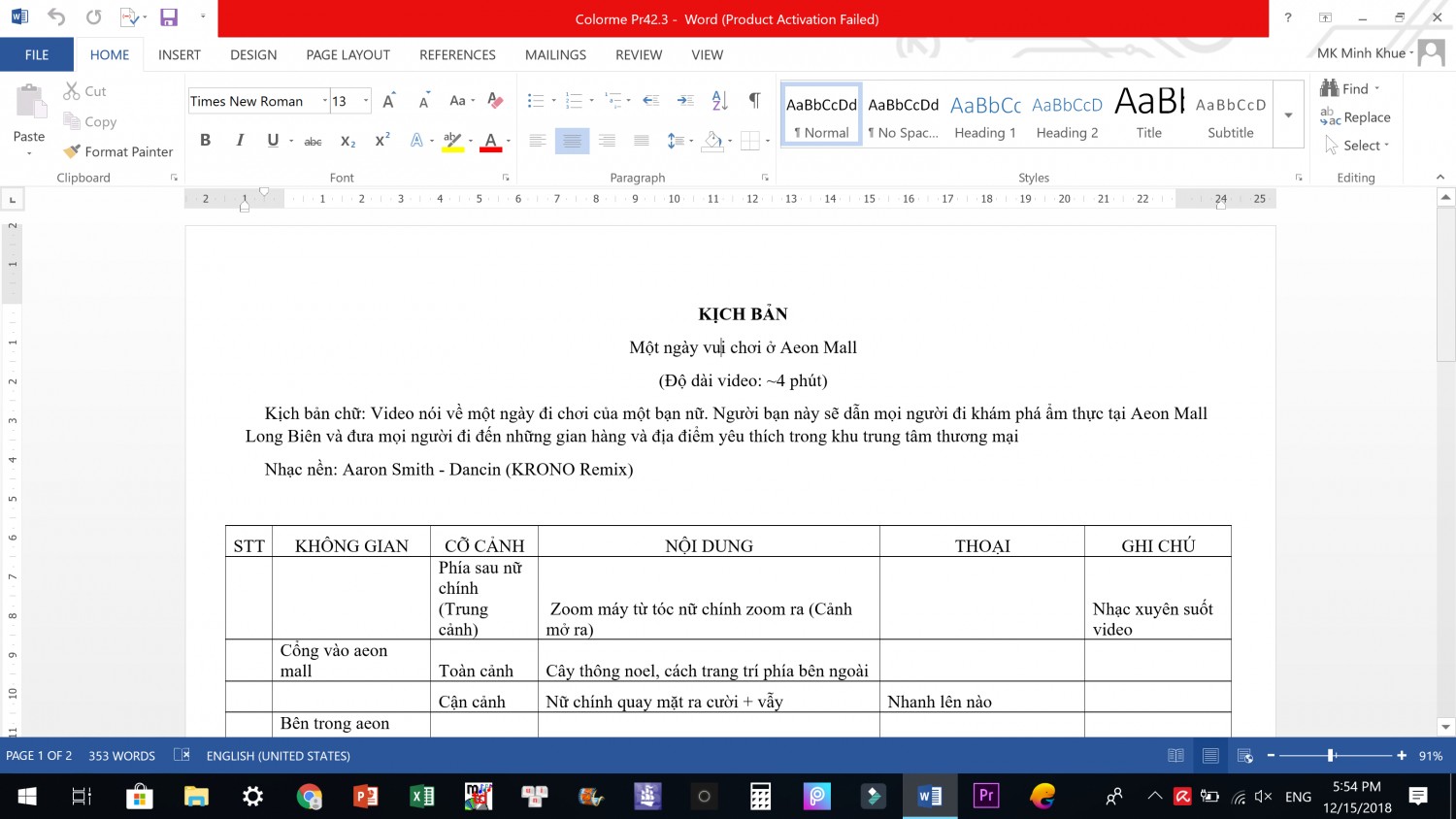Increase paragraph indent
The width and height of the screenshot is (1456, 819).
pos(685,101)
